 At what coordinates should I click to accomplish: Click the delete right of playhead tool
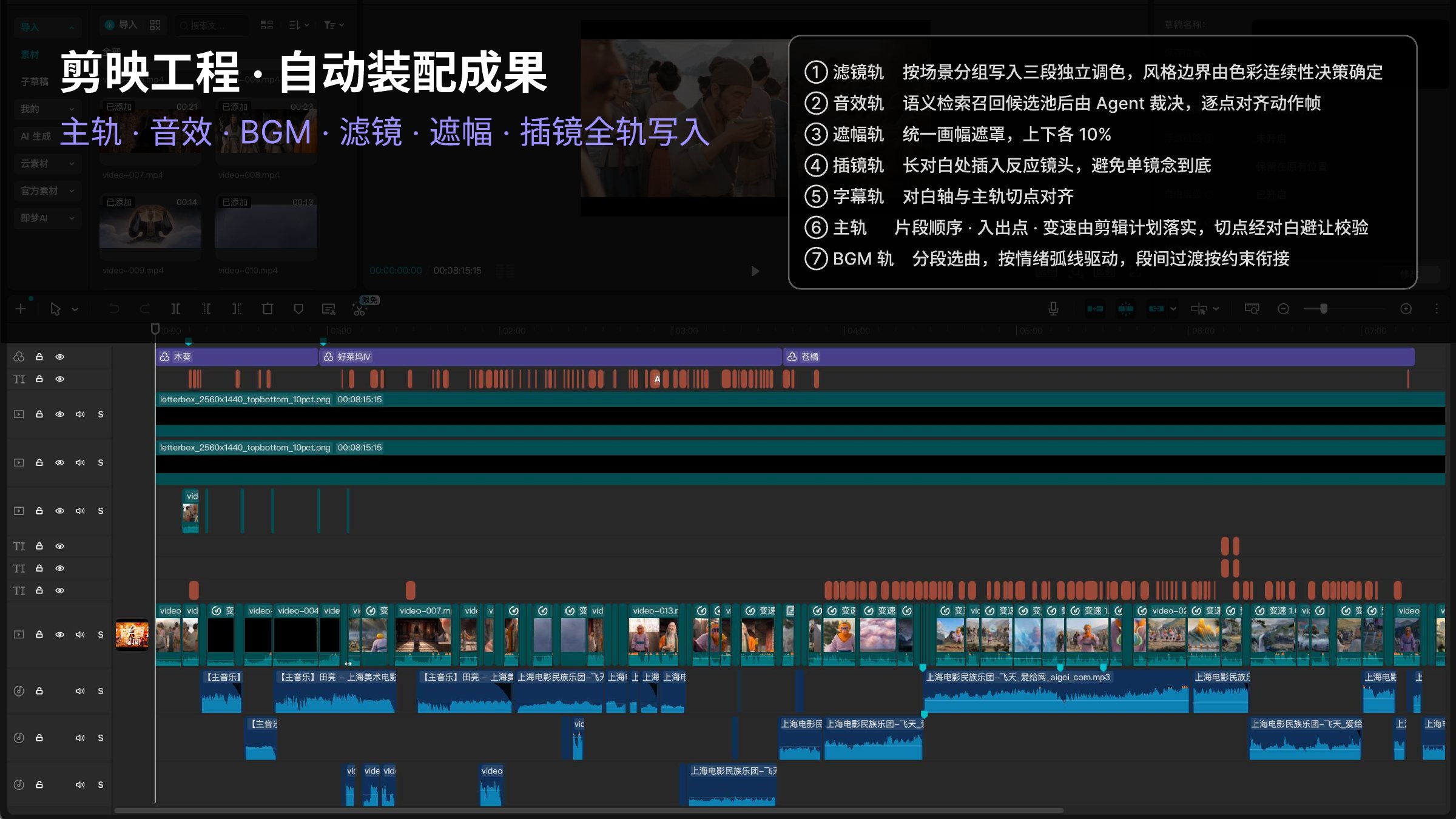pos(237,309)
